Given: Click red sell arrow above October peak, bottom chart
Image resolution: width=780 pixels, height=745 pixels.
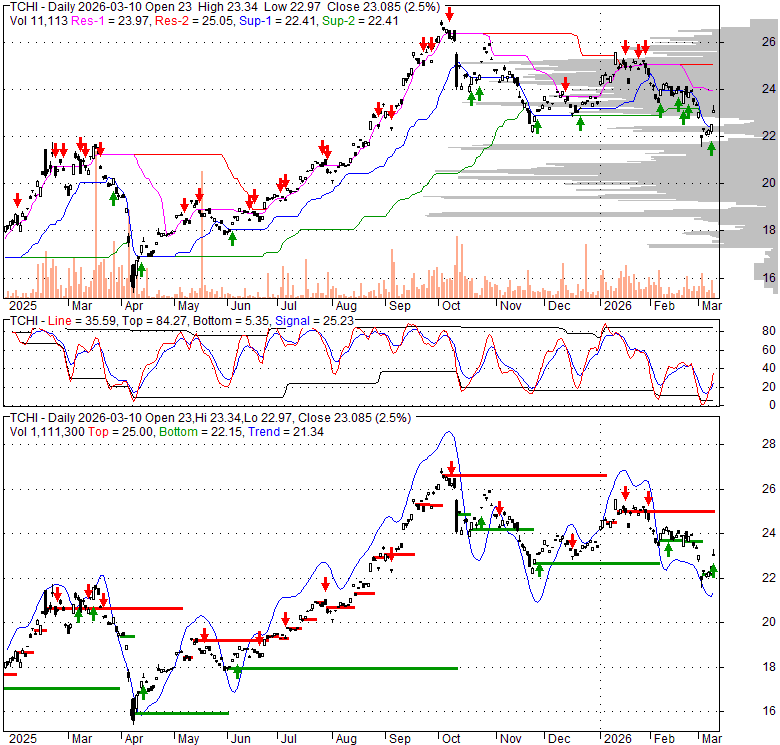Looking at the screenshot, I should pos(451,467).
